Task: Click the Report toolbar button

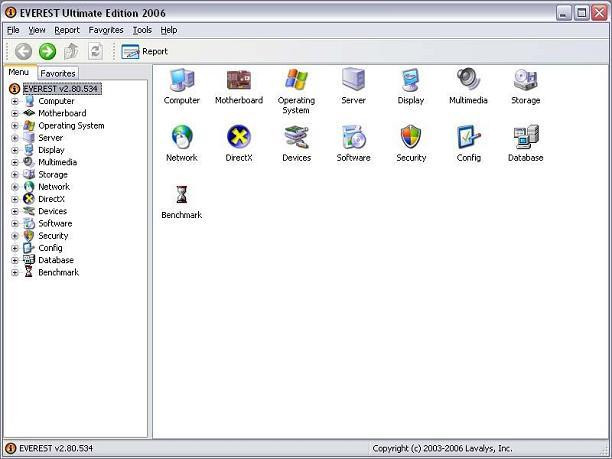Action: point(144,52)
